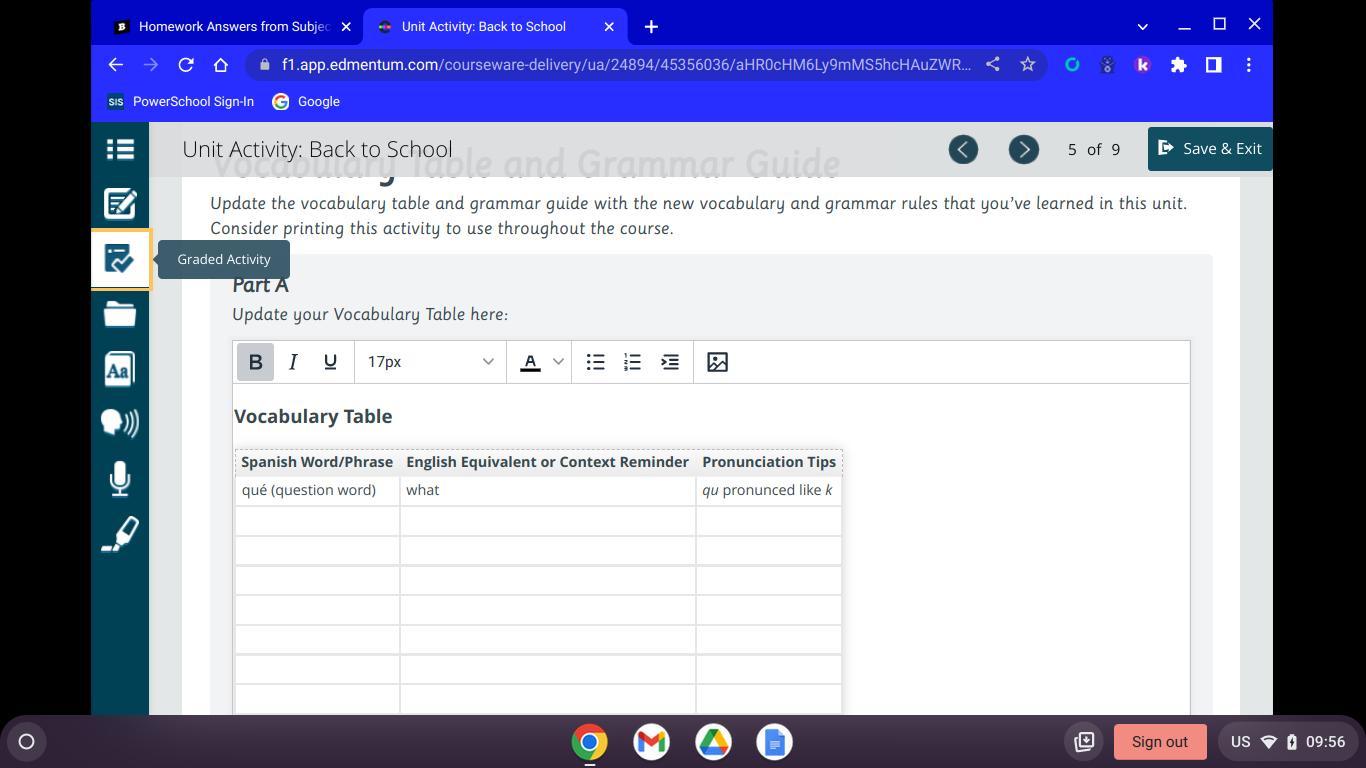Open the notes pencil-and-paper sidebar icon
The width and height of the screenshot is (1366, 768).
(120, 204)
